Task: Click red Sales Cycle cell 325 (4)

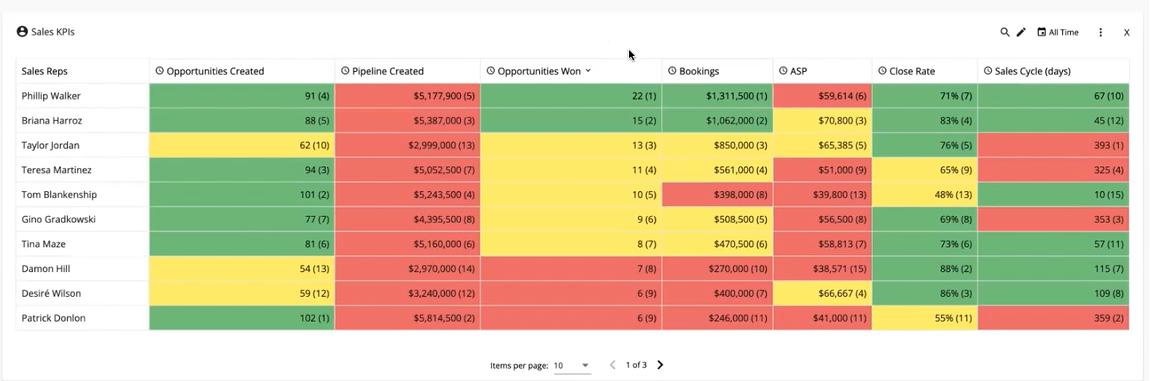Action: click(x=1053, y=170)
